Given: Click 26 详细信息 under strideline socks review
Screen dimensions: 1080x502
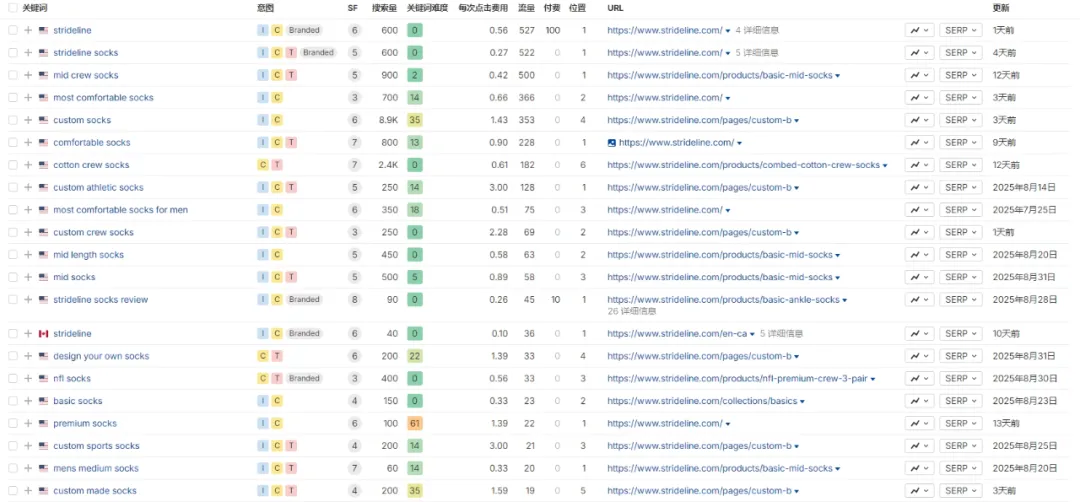Looking at the screenshot, I should tap(632, 311).
